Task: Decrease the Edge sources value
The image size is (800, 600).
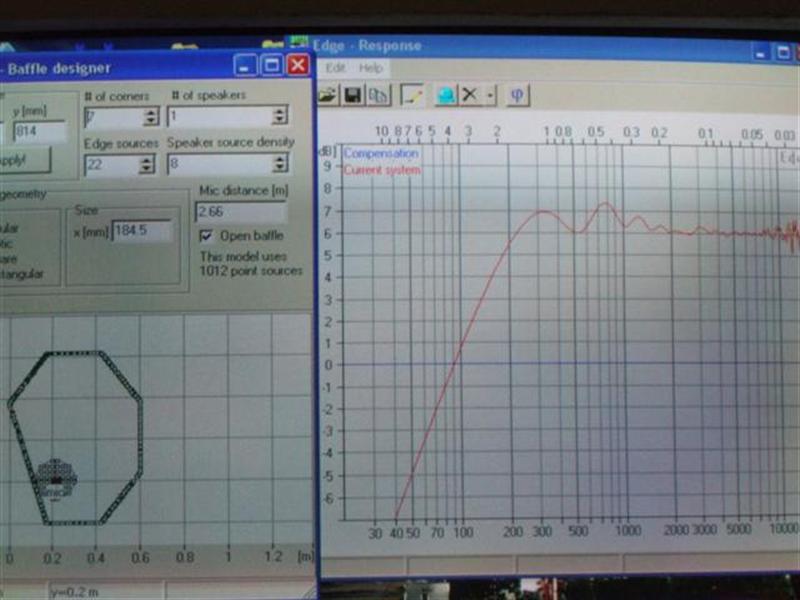Action: (x=147, y=169)
